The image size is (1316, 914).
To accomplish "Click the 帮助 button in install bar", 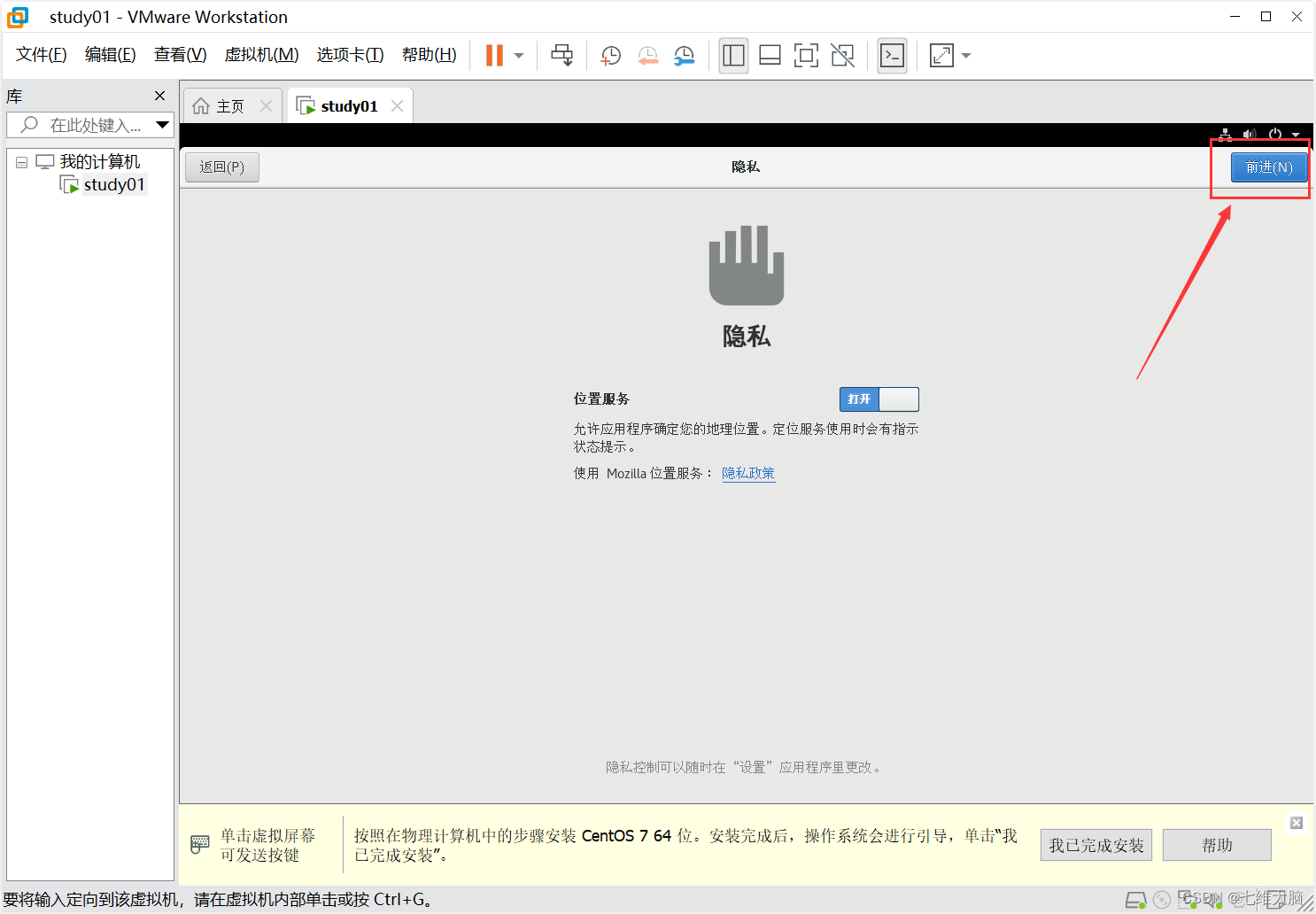I will point(1217,845).
